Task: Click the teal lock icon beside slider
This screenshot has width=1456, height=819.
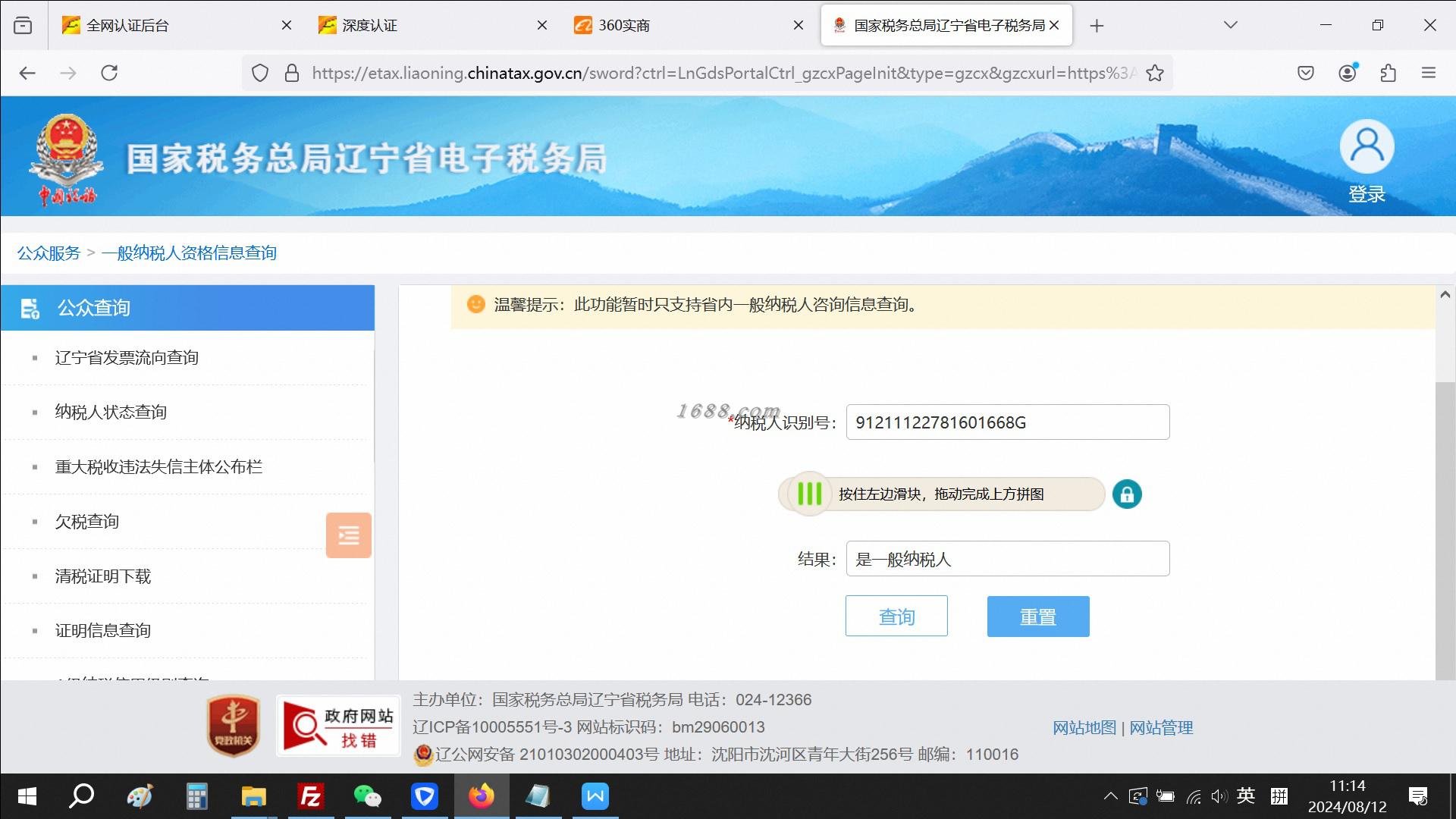Action: point(1127,494)
